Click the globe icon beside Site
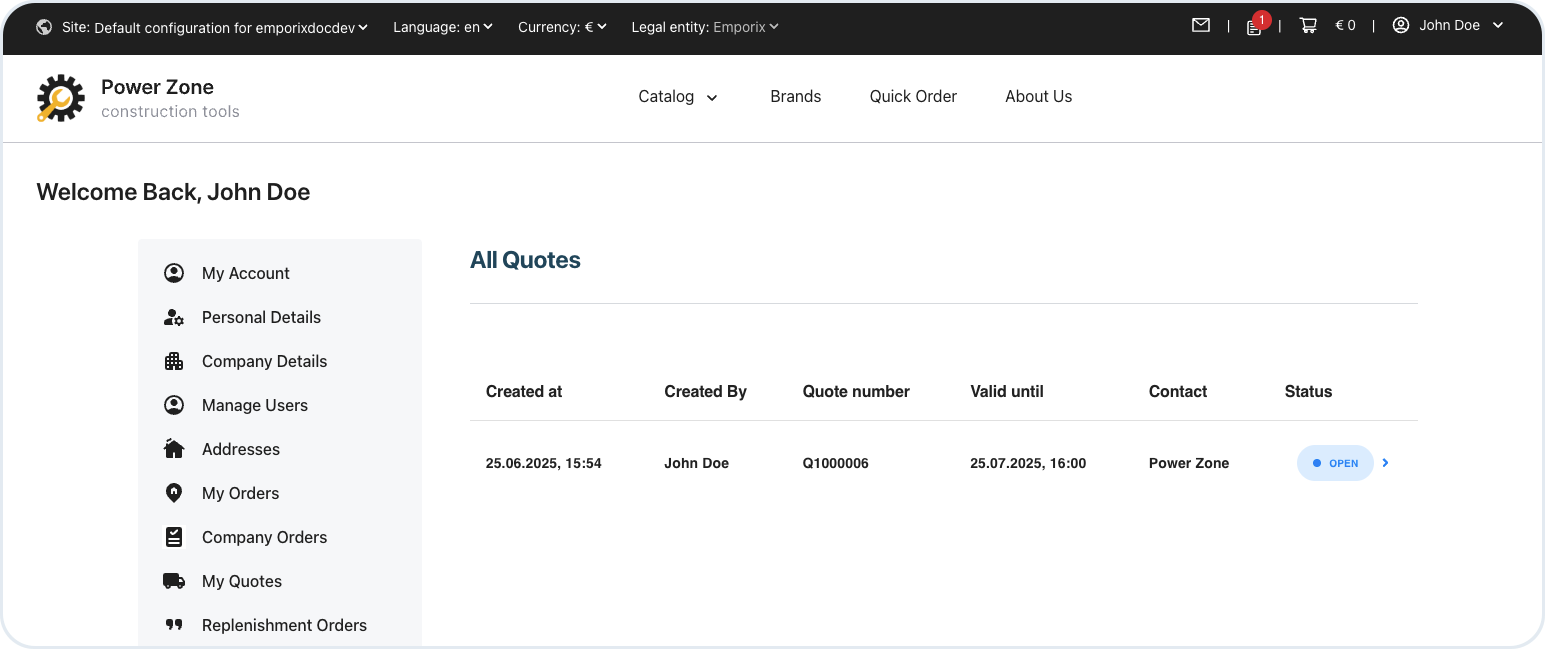 [x=44, y=27]
